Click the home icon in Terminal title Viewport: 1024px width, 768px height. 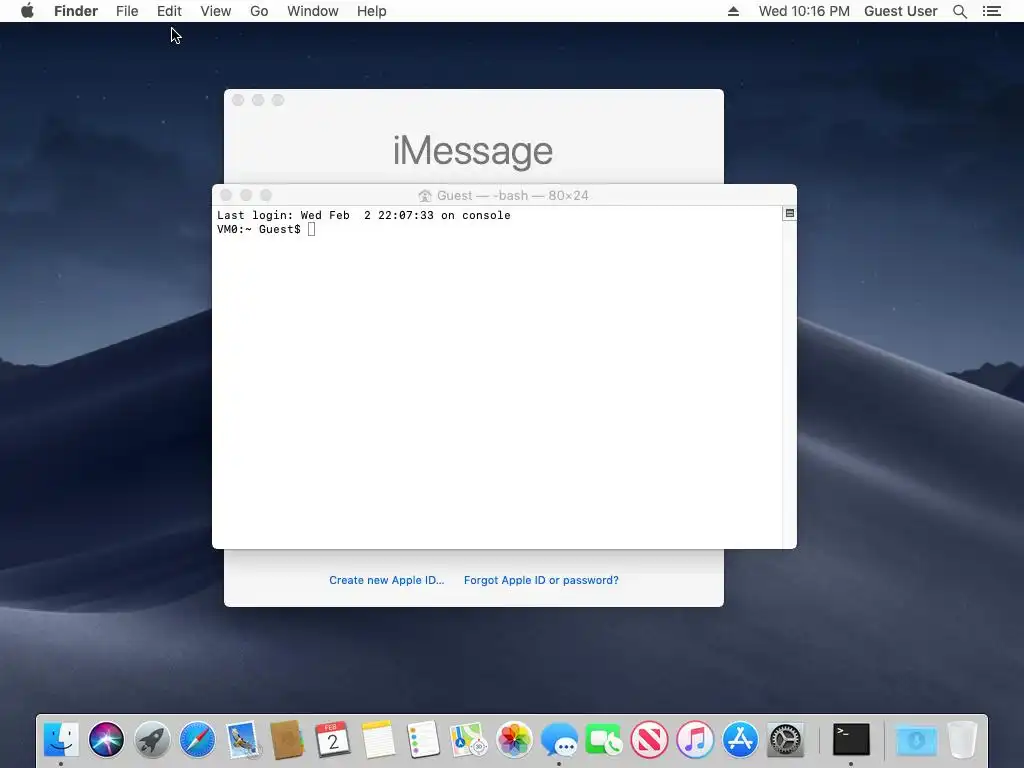(x=425, y=196)
